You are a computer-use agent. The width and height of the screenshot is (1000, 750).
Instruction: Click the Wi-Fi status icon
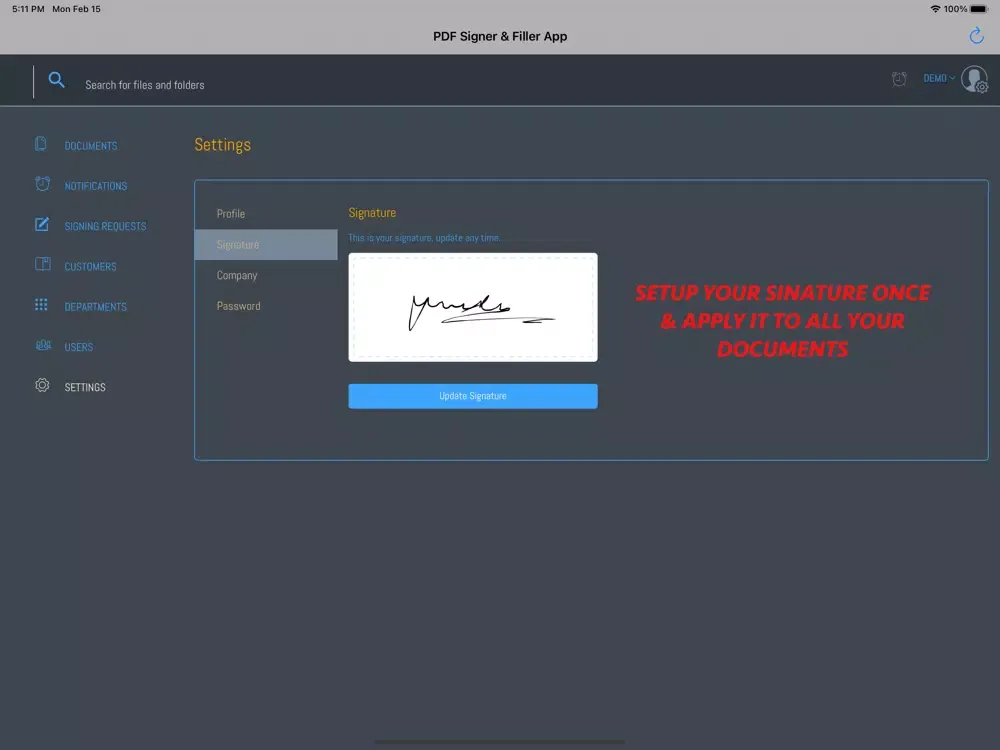pos(935,9)
